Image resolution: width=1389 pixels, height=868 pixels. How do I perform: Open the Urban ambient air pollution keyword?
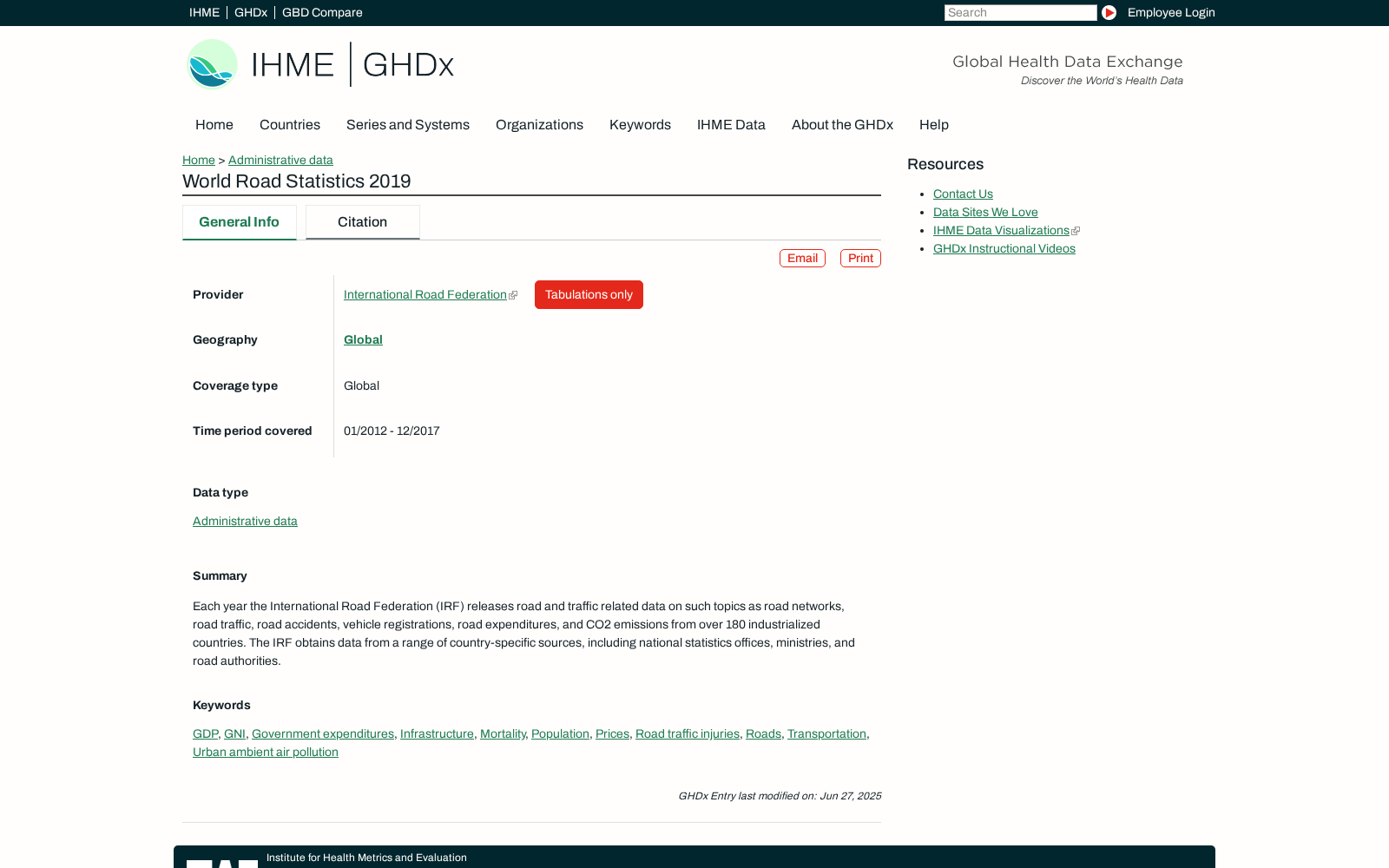tap(266, 752)
